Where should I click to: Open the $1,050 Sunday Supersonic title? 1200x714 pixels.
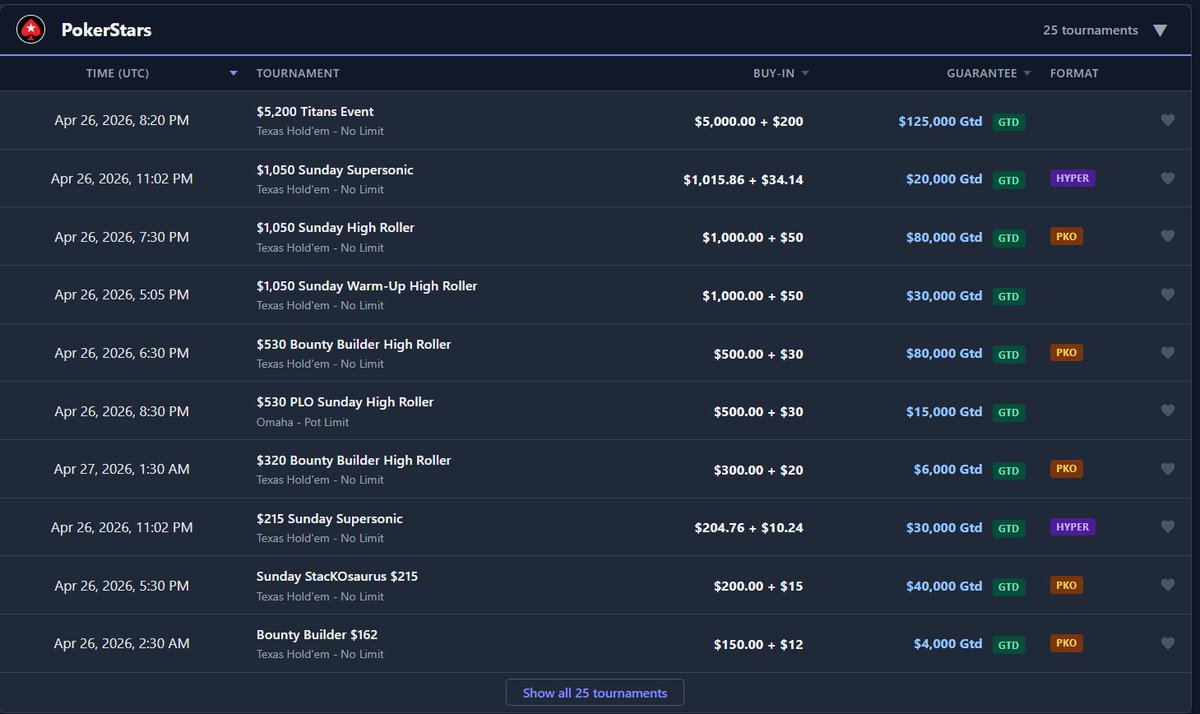point(335,170)
